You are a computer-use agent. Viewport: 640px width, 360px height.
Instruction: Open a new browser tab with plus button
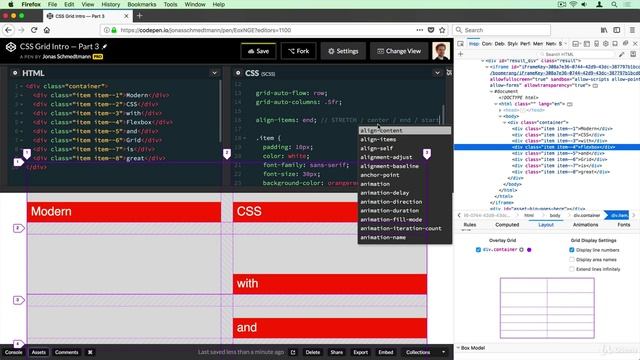pos(140,16)
